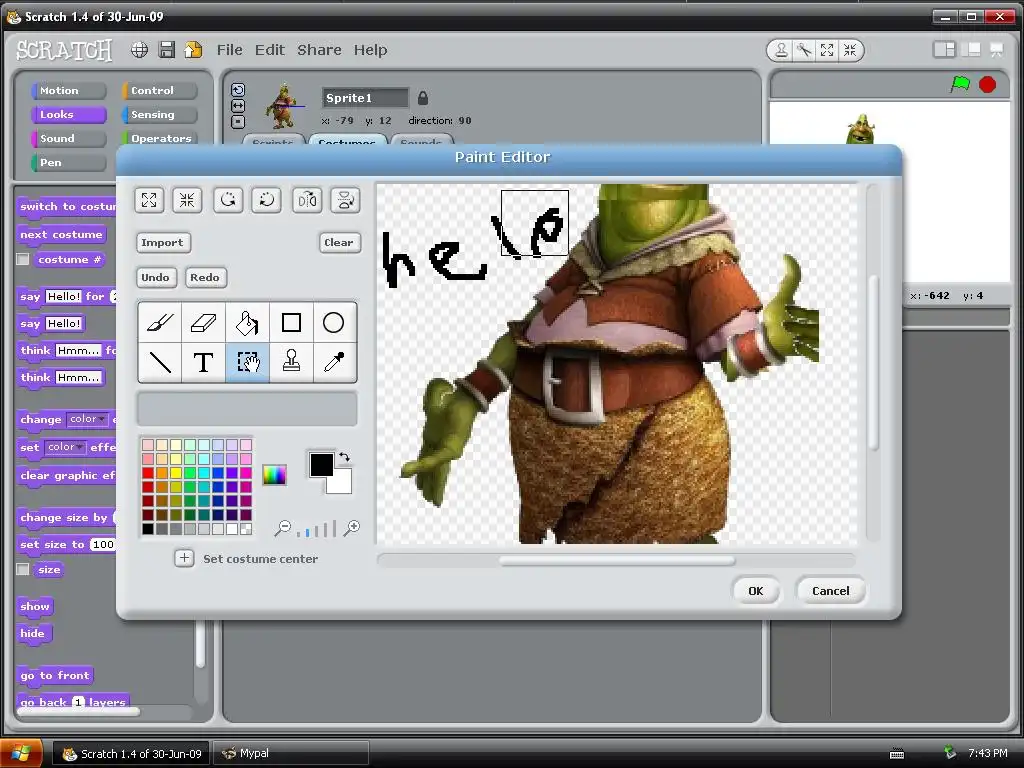The height and width of the screenshot is (768, 1024).
Task: Open the color dropdown in change effect block
Action: click(x=88, y=419)
